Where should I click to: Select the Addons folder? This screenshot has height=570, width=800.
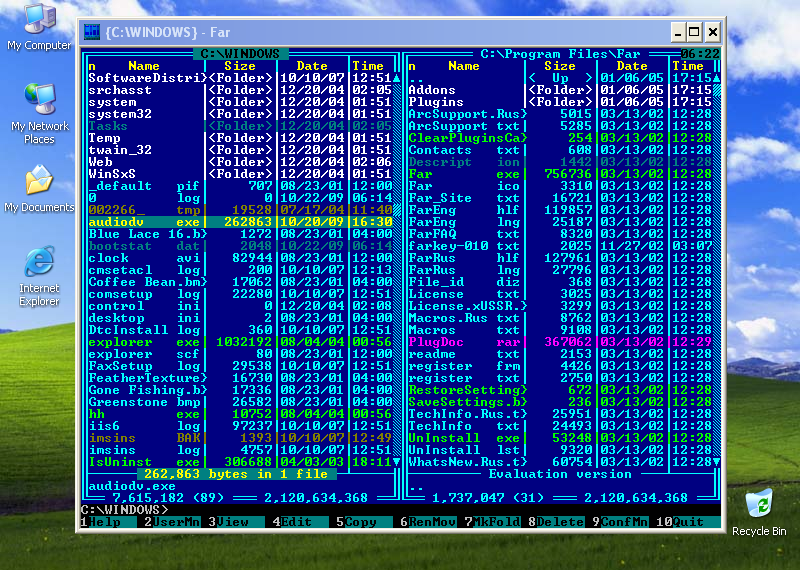[x=560, y=90]
